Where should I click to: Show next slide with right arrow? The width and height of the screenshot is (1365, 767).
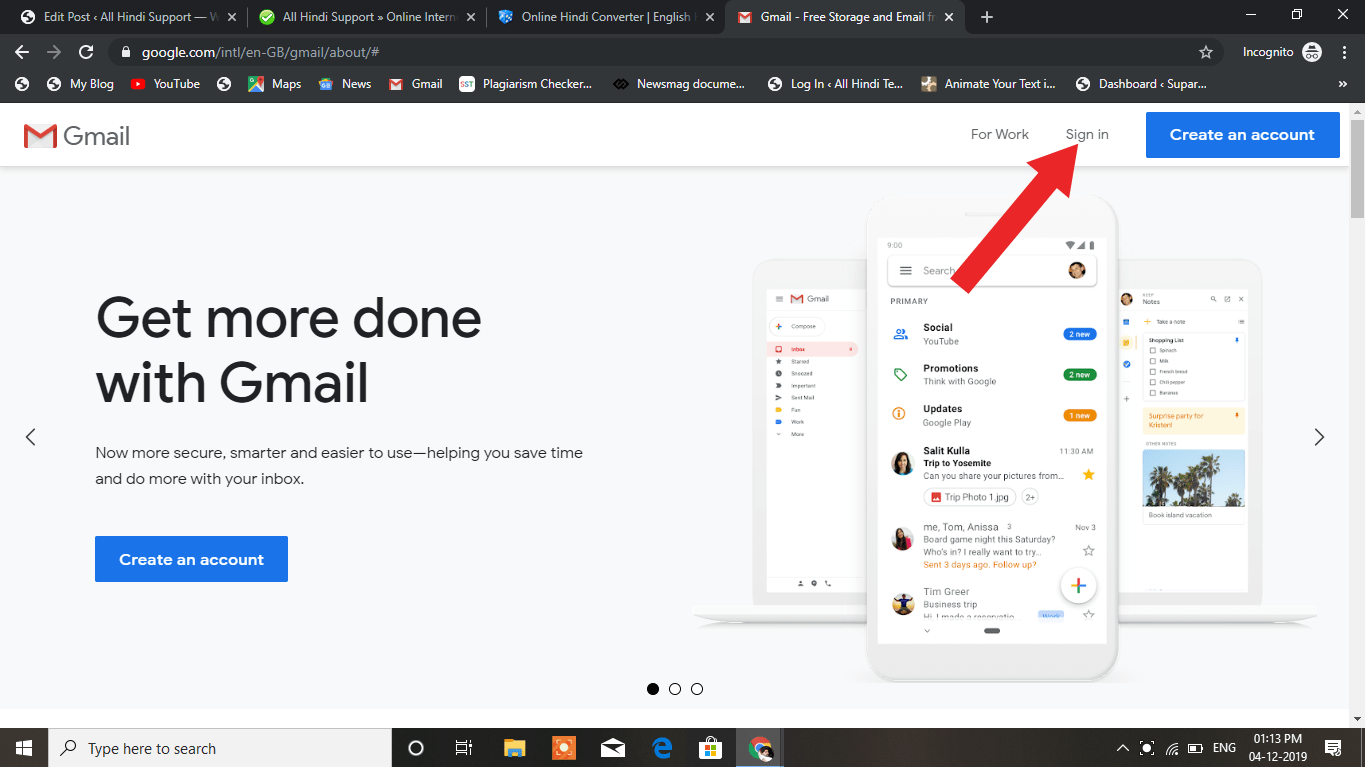[1319, 437]
